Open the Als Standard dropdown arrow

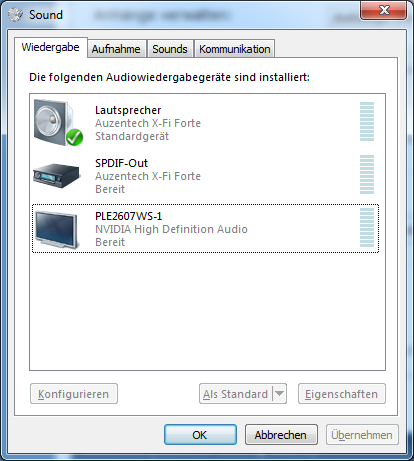pyautogui.click(x=279, y=394)
